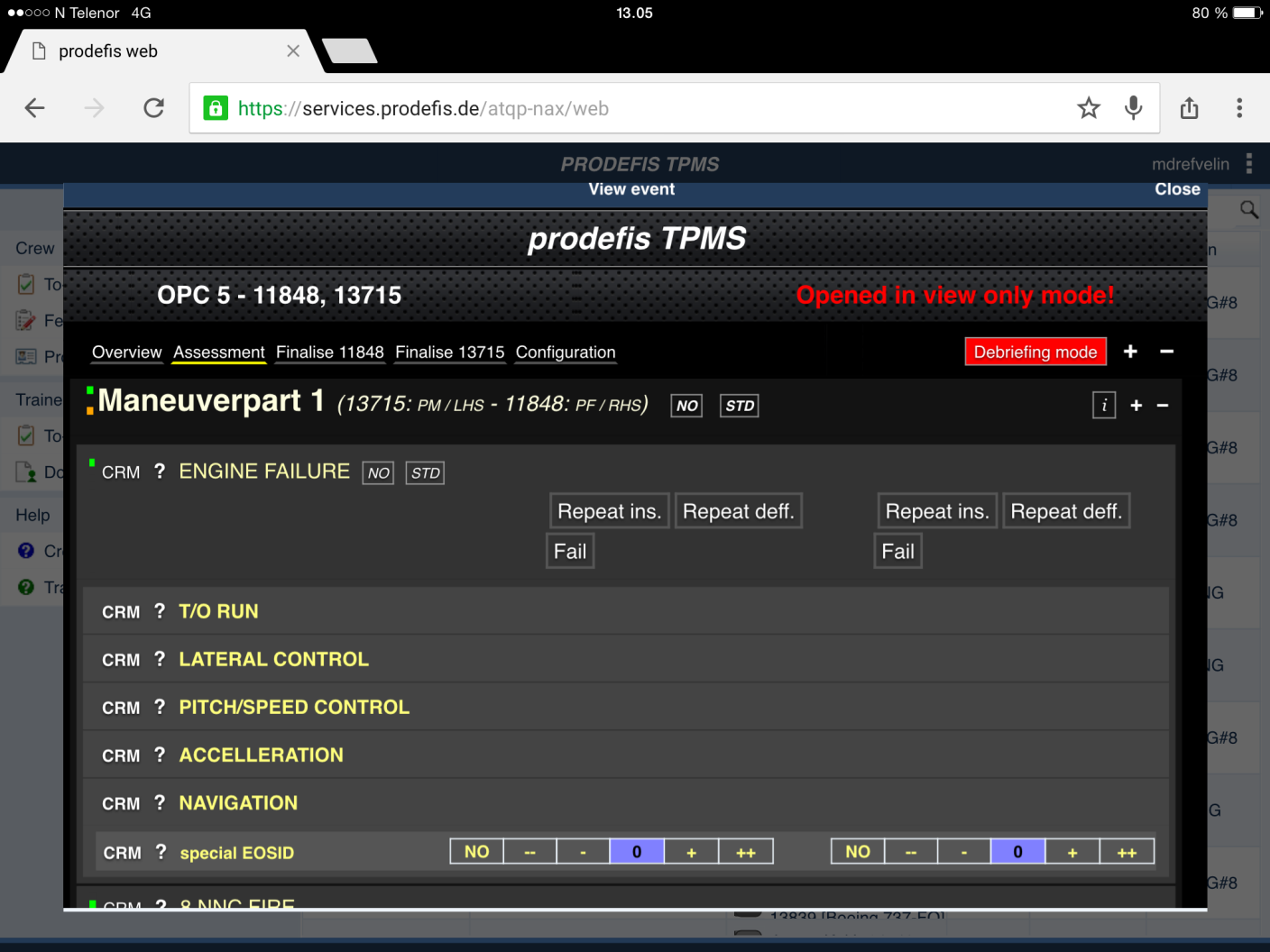Open help question mark for PITCH/SPEED CONTROL
This screenshot has width=1270, height=952.
[x=160, y=707]
